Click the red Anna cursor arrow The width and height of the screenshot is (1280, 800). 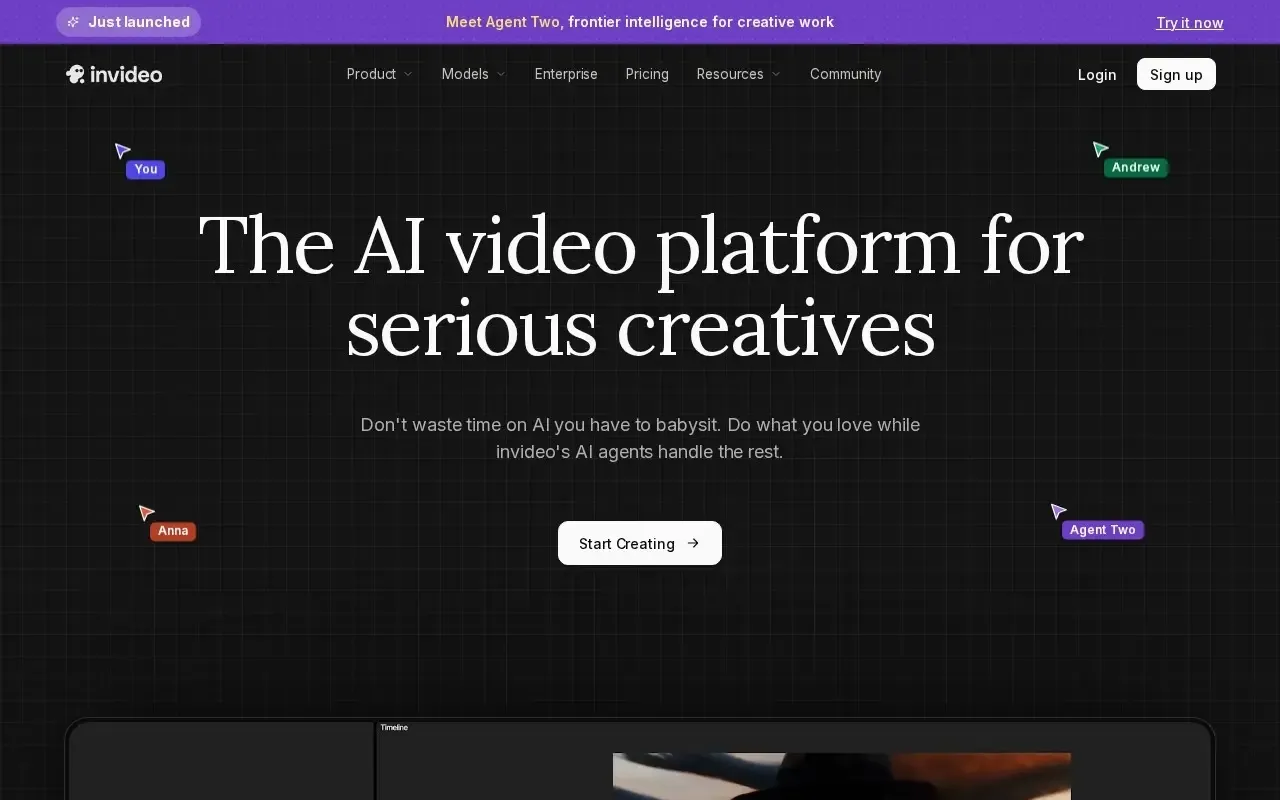[146, 513]
